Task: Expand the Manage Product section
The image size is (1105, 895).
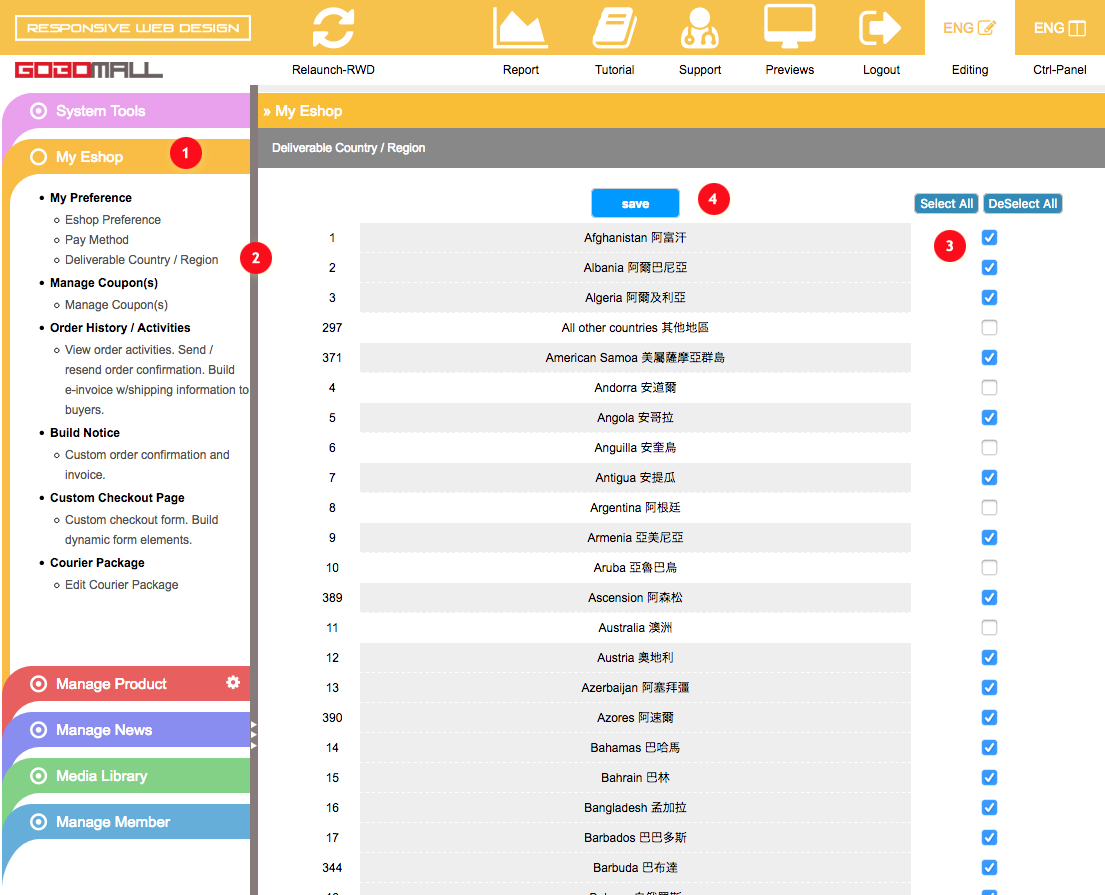Action: (x=111, y=684)
